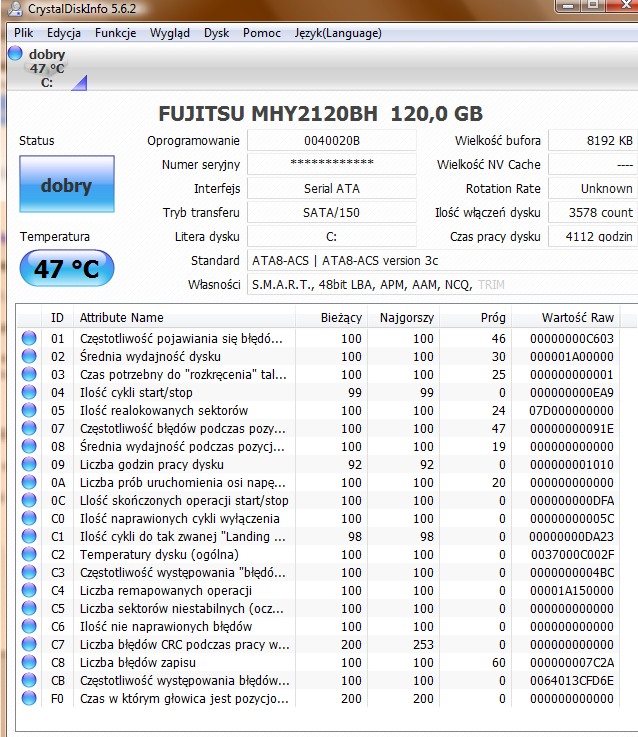This screenshot has height=737, width=638.
Task: Click status orb for attribute C3
Action: click(29, 572)
